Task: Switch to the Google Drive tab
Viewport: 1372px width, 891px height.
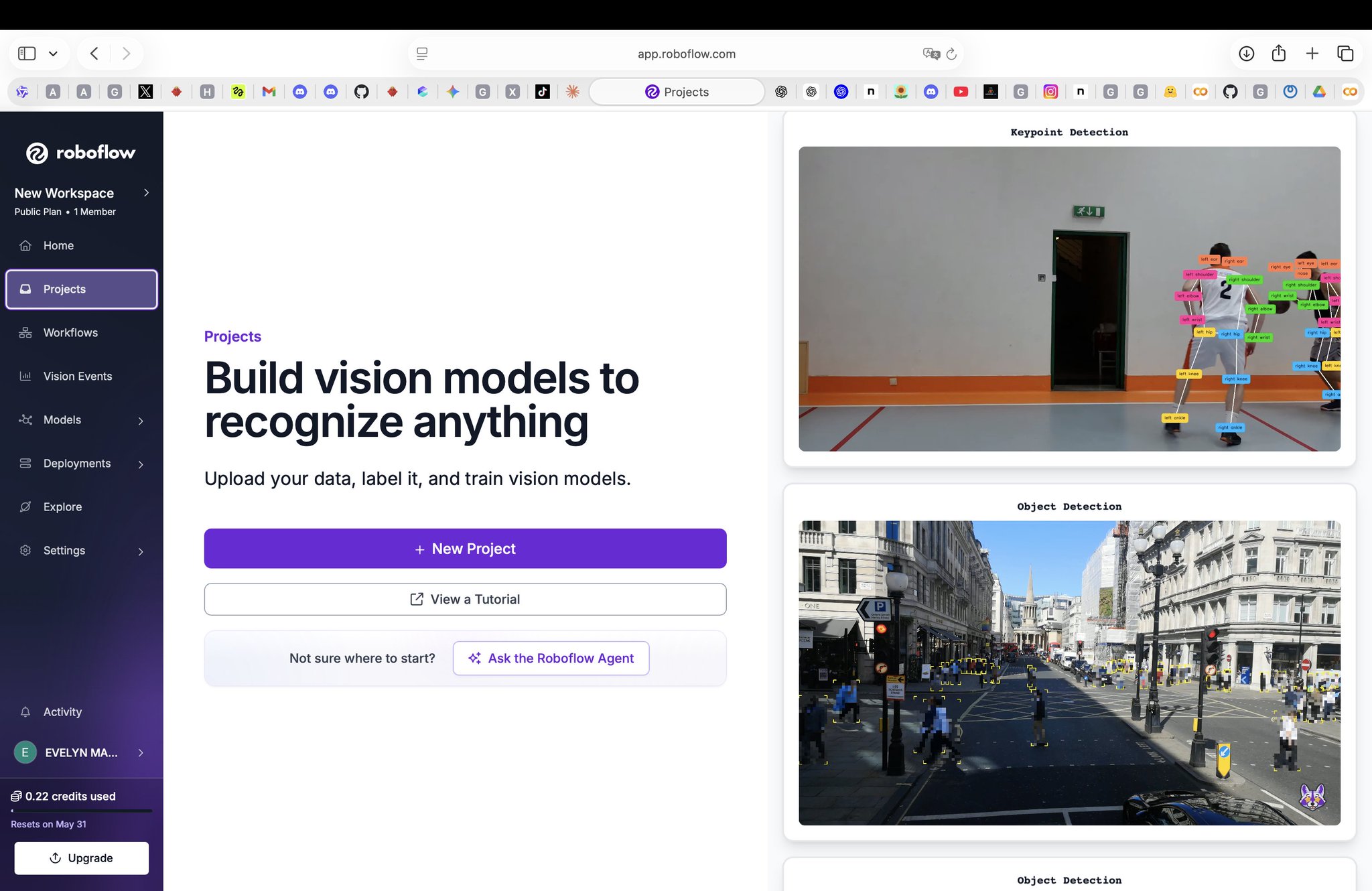Action: [1319, 92]
